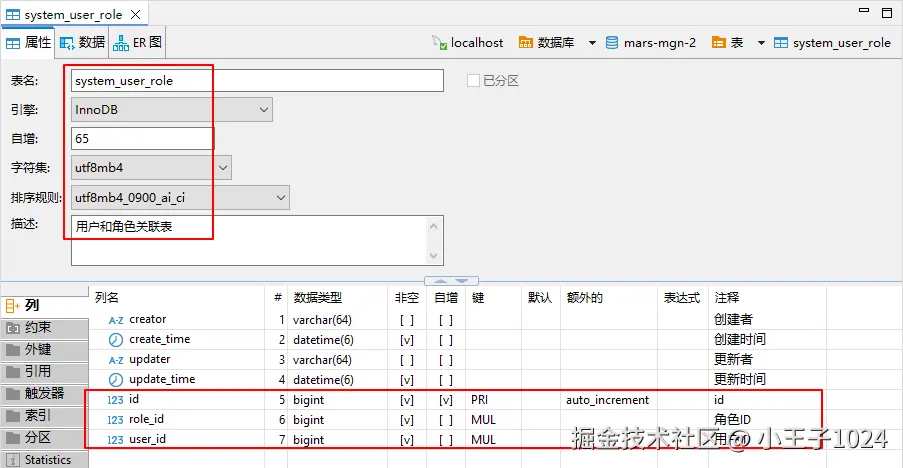Open the 字符集 utf8mb4 dropdown
Image resolution: width=903 pixels, height=468 pixels.
(x=151, y=168)
